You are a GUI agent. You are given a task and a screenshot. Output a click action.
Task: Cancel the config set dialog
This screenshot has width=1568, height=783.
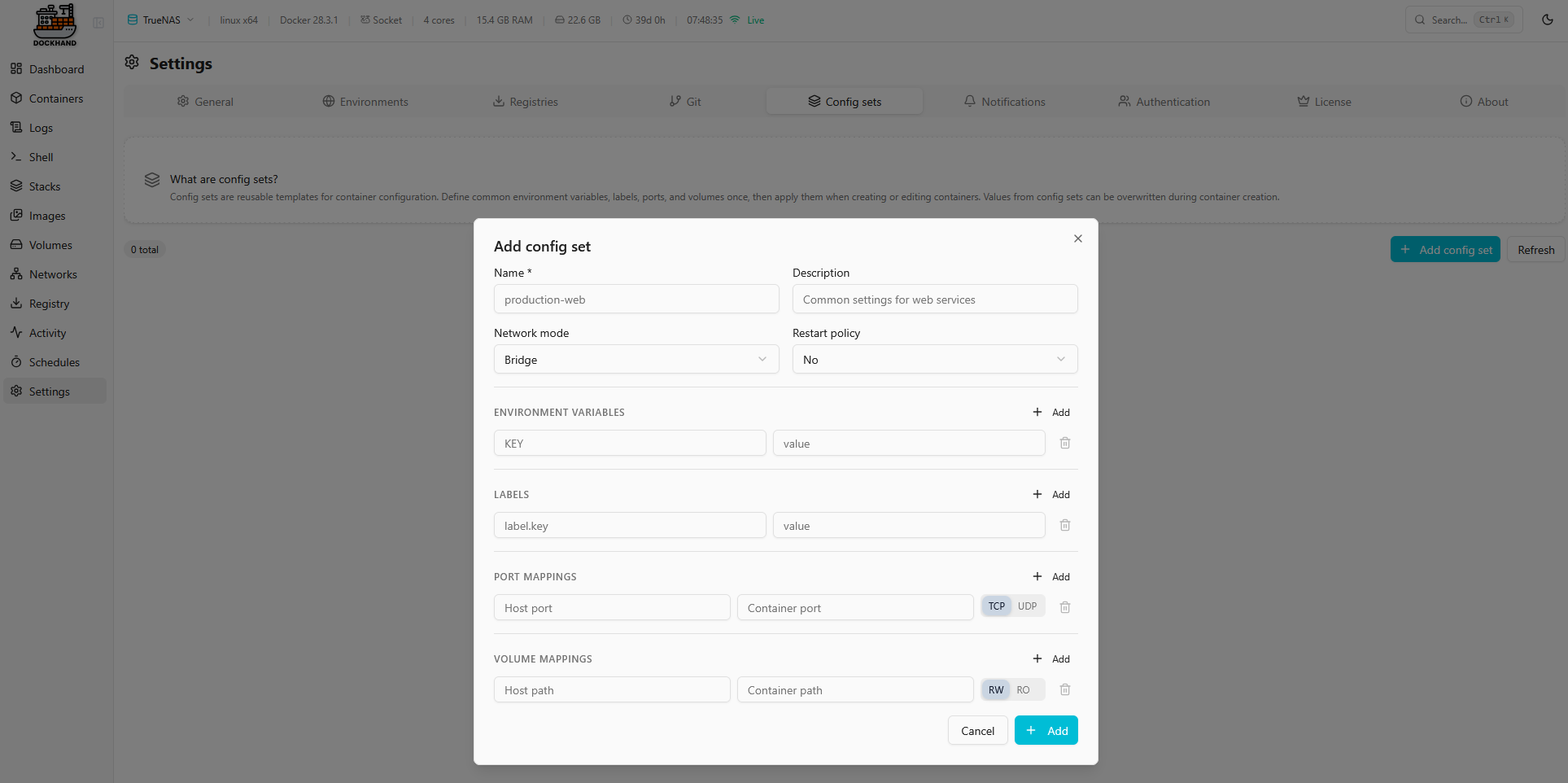pos(977,731)
